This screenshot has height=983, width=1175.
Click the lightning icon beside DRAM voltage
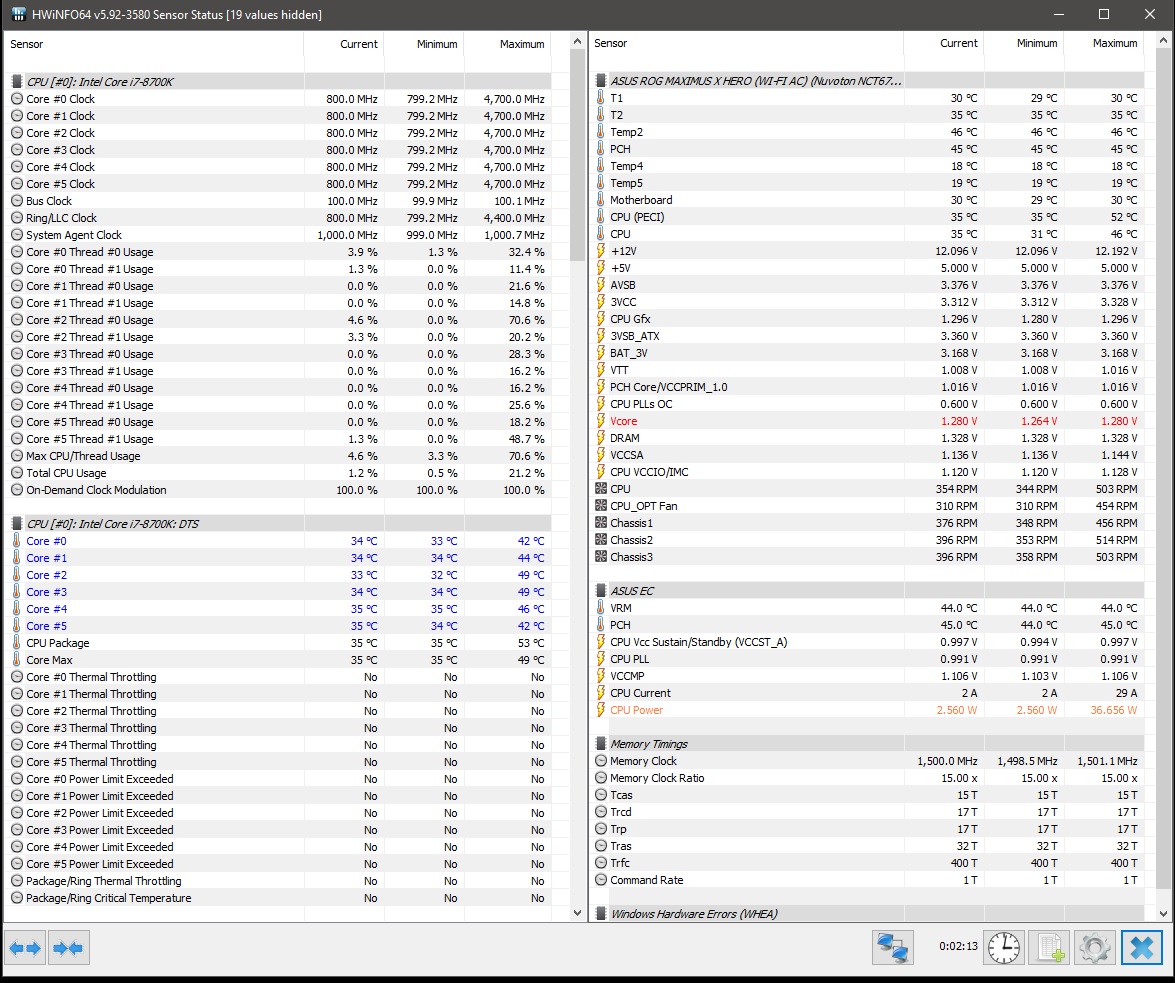pyautogui.click(x=600, y=438)
